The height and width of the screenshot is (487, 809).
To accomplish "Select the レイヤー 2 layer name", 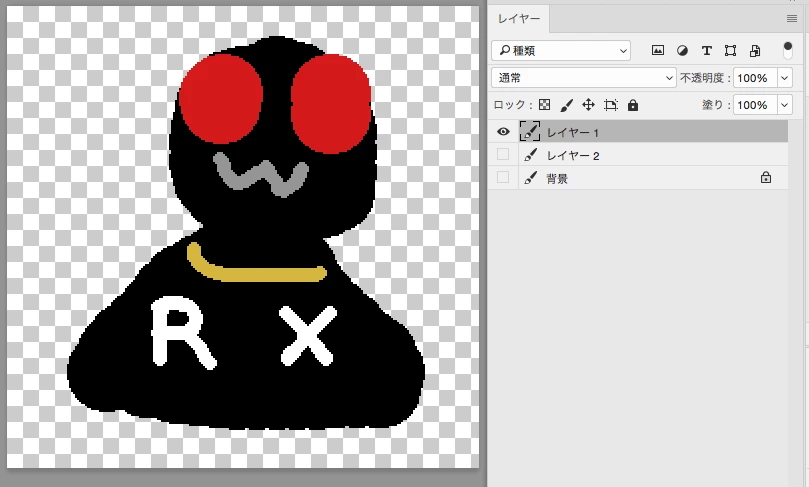I will (573, 156).
